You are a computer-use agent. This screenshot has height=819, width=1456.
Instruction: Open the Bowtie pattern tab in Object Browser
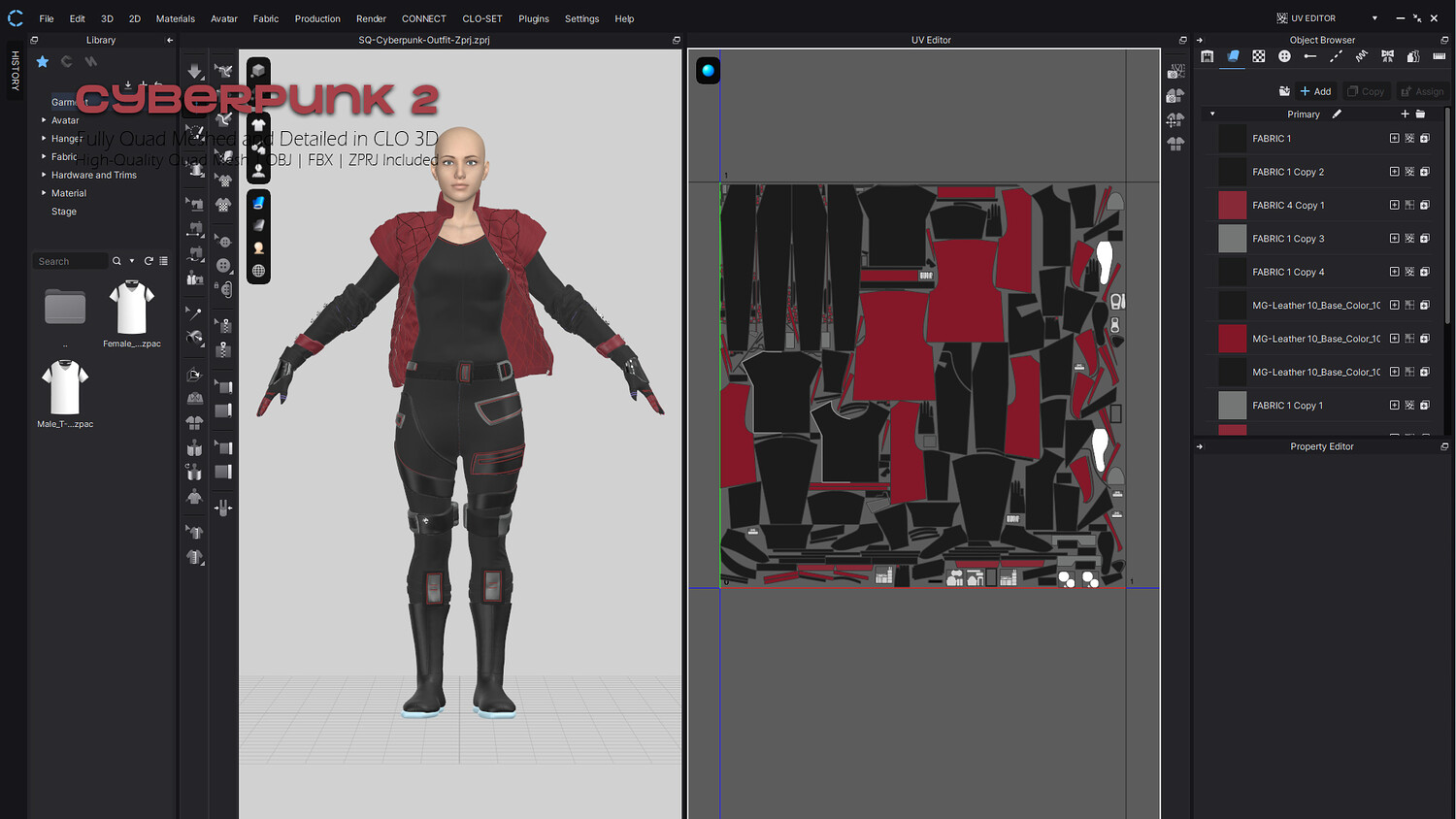click(1387, 56)
